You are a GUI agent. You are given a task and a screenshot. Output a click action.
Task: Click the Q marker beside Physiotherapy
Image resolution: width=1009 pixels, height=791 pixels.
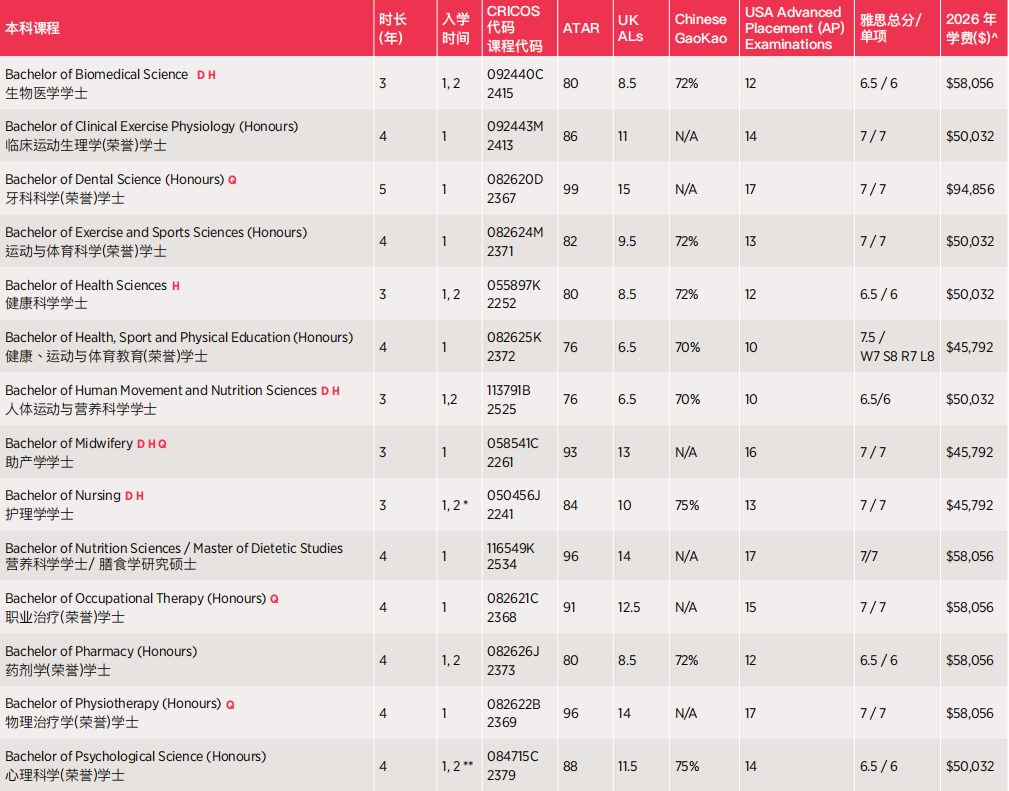pos(230,705)
